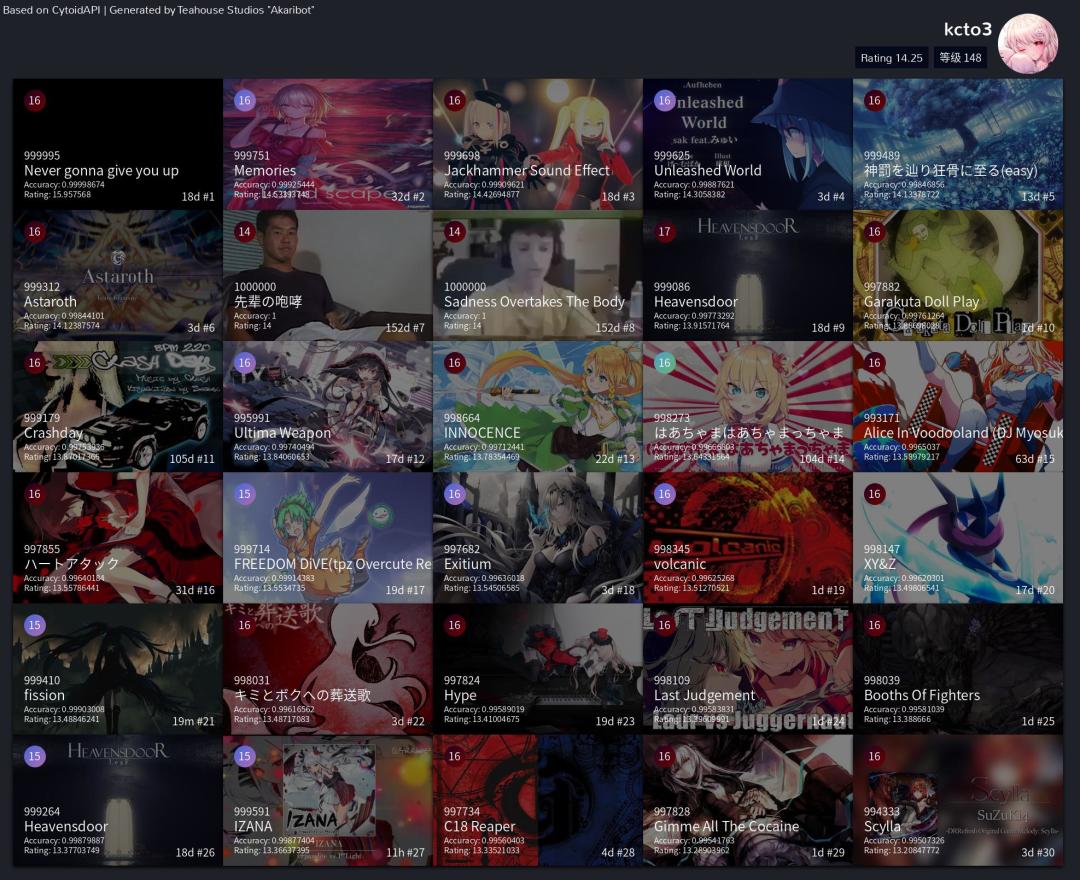Click the Booths Of Fighters title
The height and width of the screenshot is (880, 1080).
pyautogui.click(x=922, y=695)
